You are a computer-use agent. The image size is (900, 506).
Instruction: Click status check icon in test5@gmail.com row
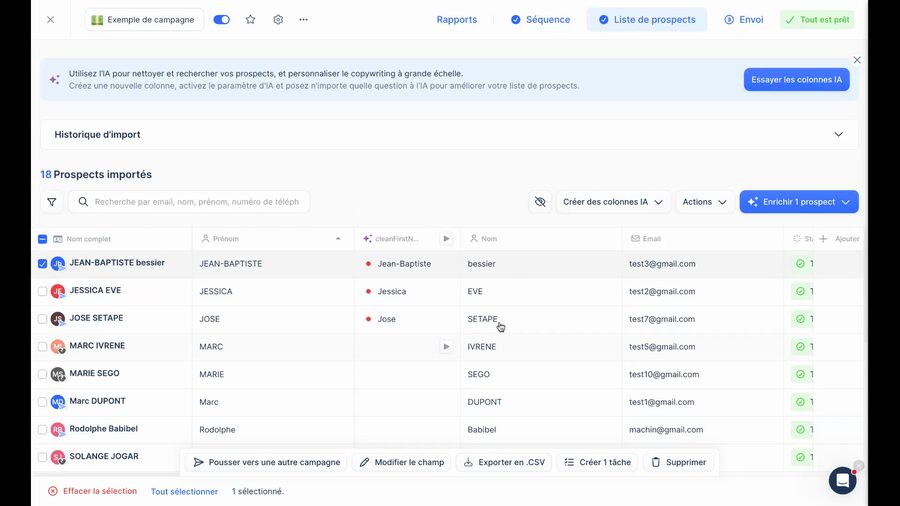[800, 347]
